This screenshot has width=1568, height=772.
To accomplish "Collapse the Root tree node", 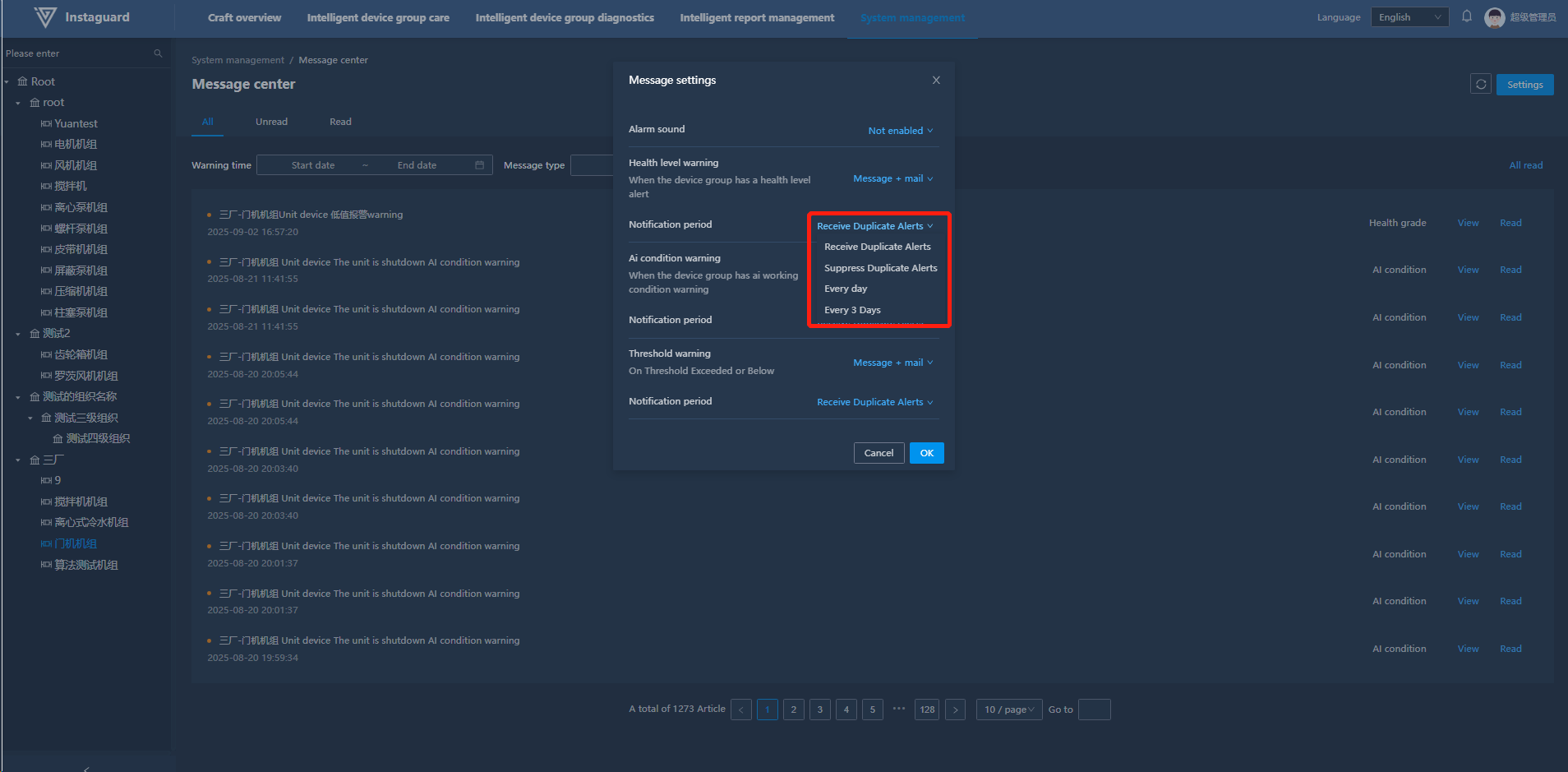I will coord(7,81).
